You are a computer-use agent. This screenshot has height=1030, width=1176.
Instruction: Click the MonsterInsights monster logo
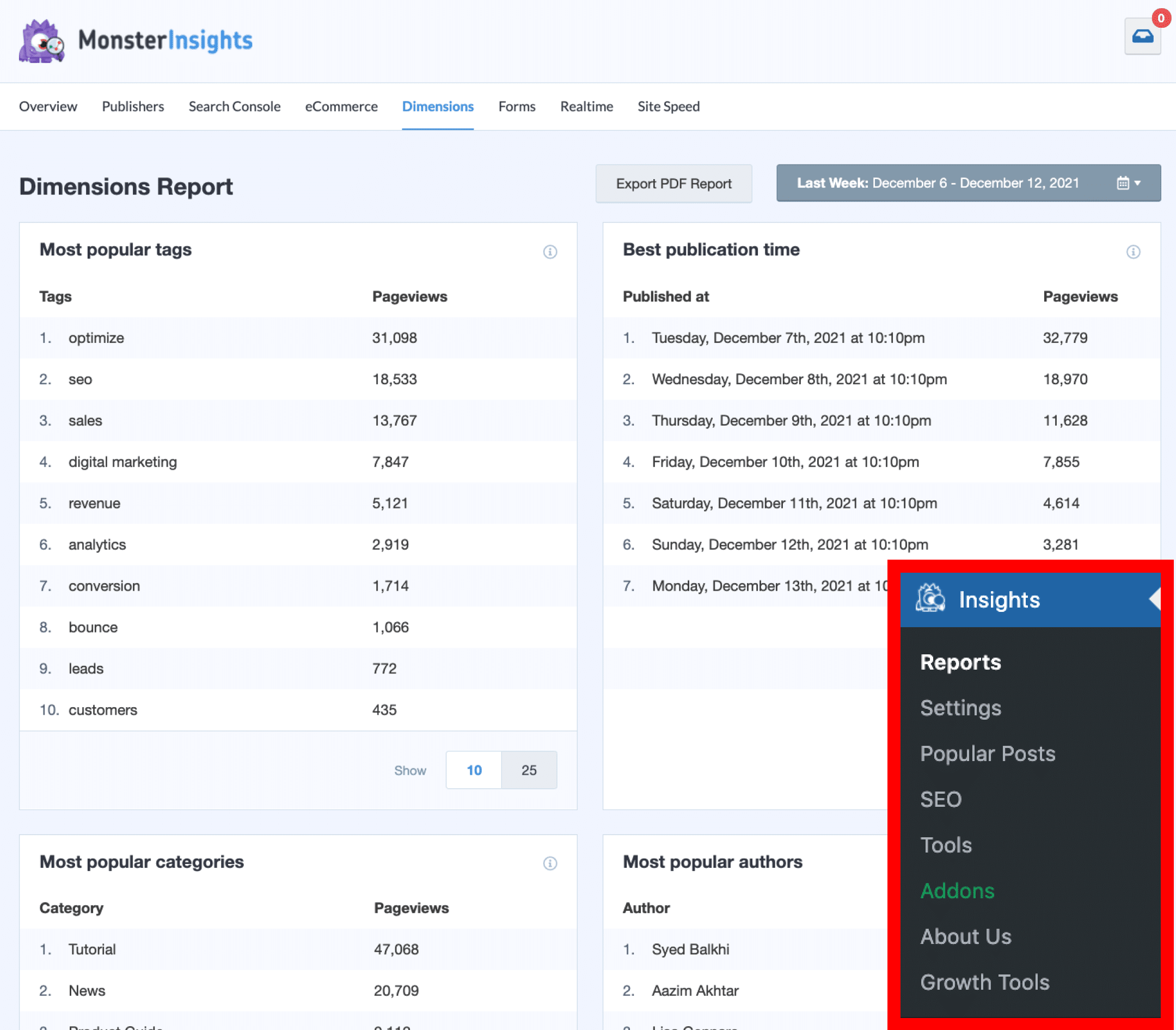point(41,41)
